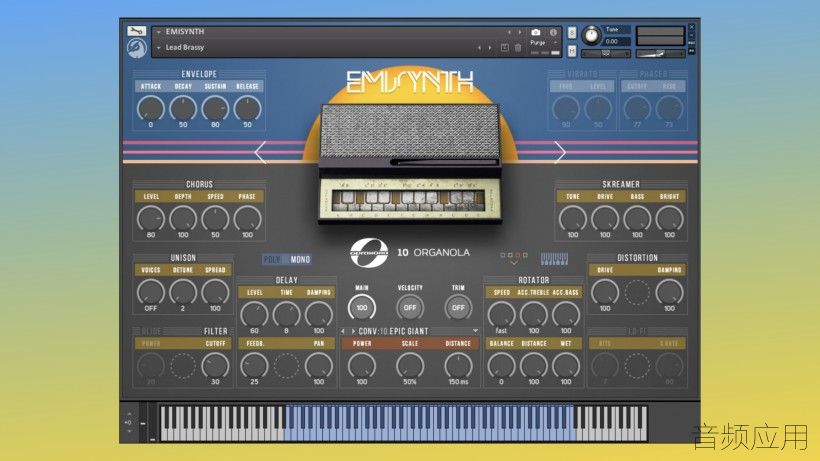Show instrument info with the i icon
The height and width of the screenshot is (461, 820).
[553, 32]
